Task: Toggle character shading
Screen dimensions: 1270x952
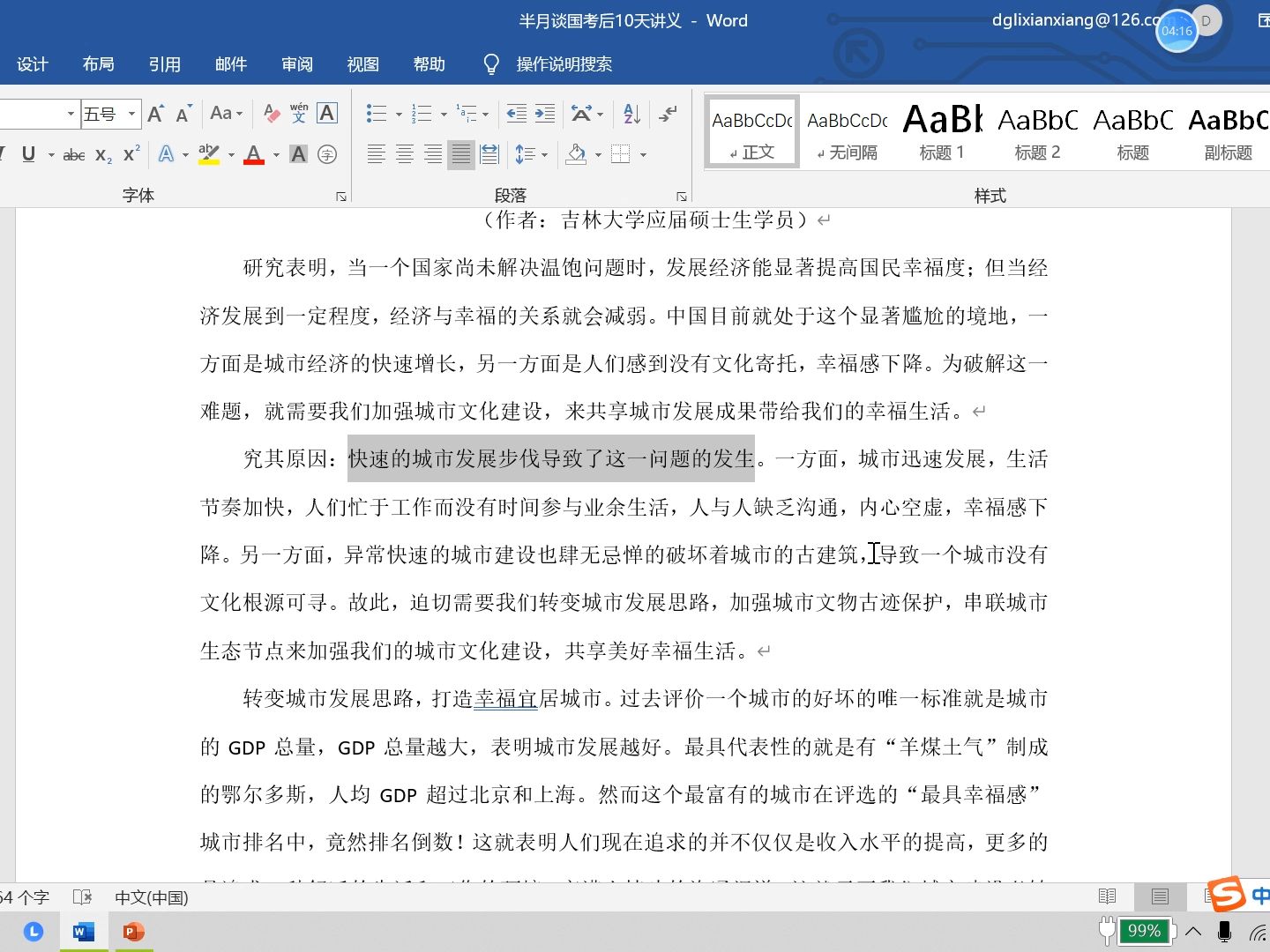Action: click(x=299, y=155)
